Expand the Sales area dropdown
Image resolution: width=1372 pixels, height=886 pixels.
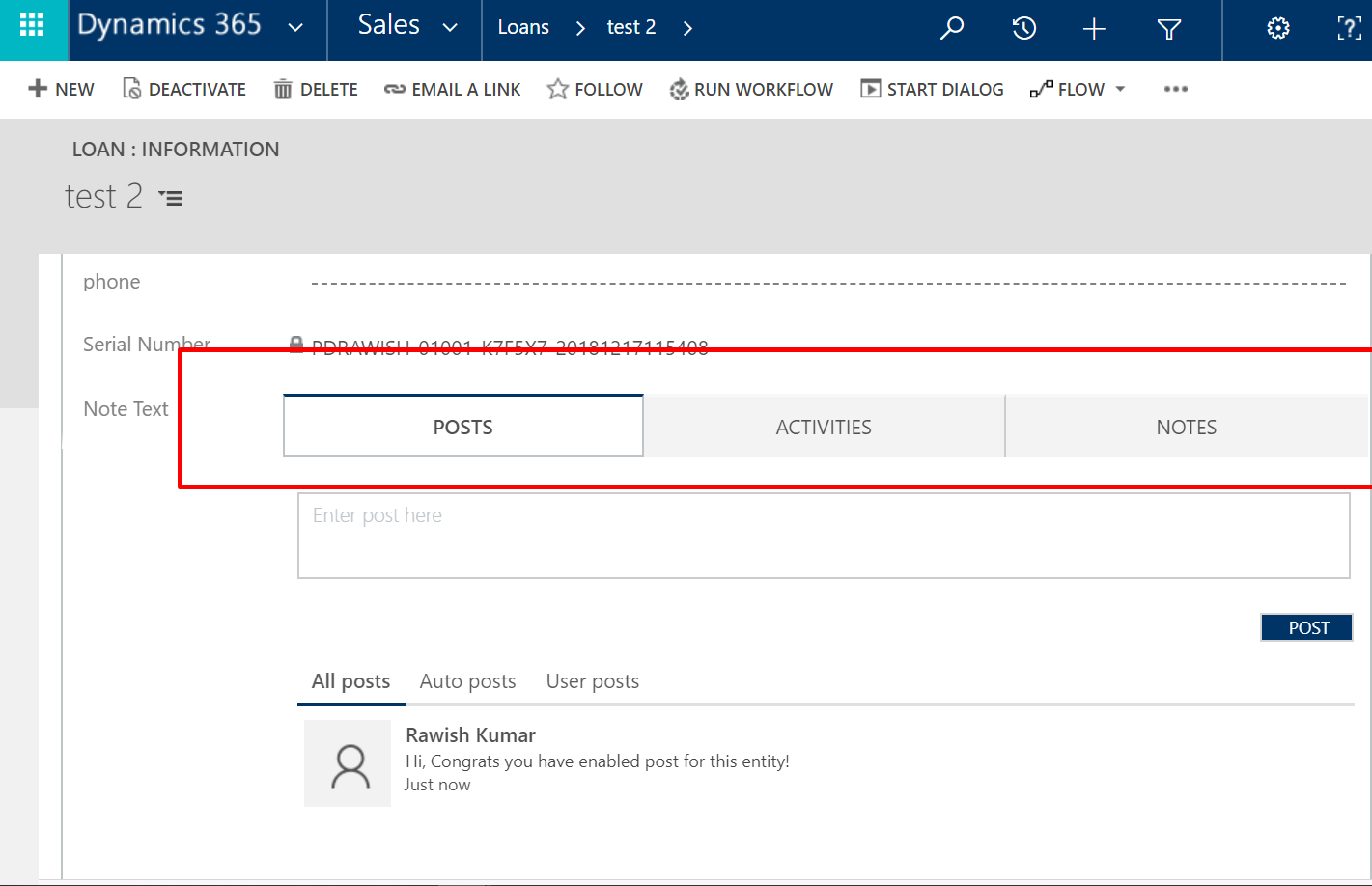pyautogui.click(x=450, y=28)
